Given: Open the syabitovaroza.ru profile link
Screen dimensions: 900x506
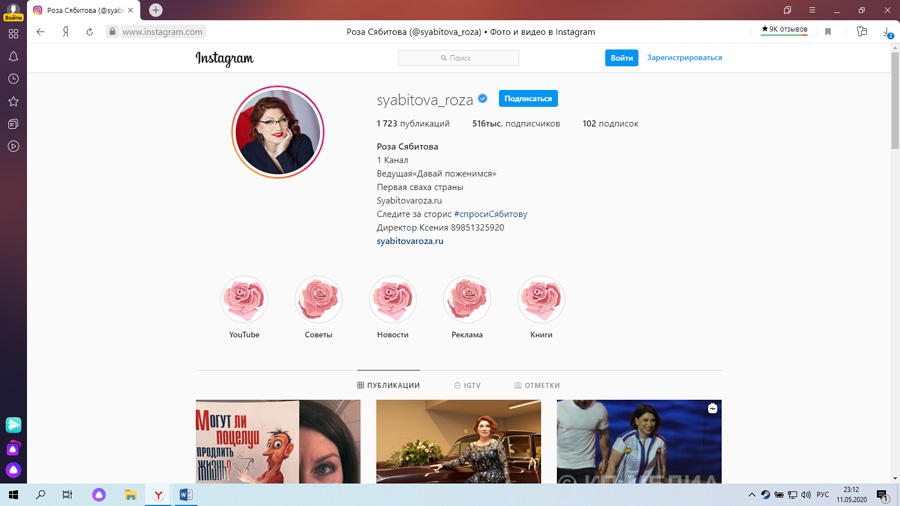Looking at the screenshot, I should pyautogui.click(x=410, y=241).
